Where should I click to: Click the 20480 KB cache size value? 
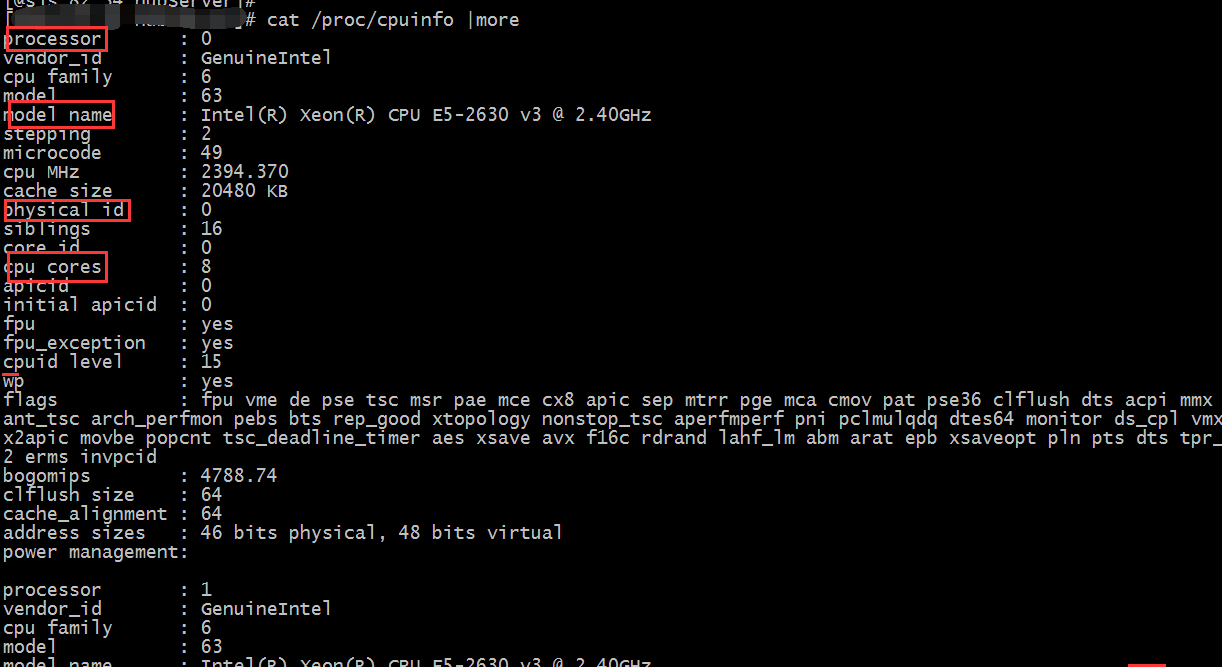[x=244, y=191]
